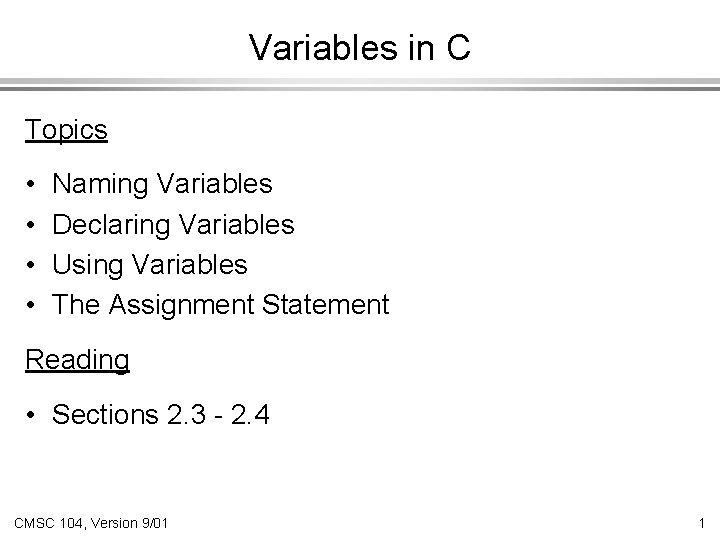The width and height of the screenshot is (720, 540).
Task: Click the "Naming Variables" bullet text
Action: pyautogui.click(x=162, y=184)
